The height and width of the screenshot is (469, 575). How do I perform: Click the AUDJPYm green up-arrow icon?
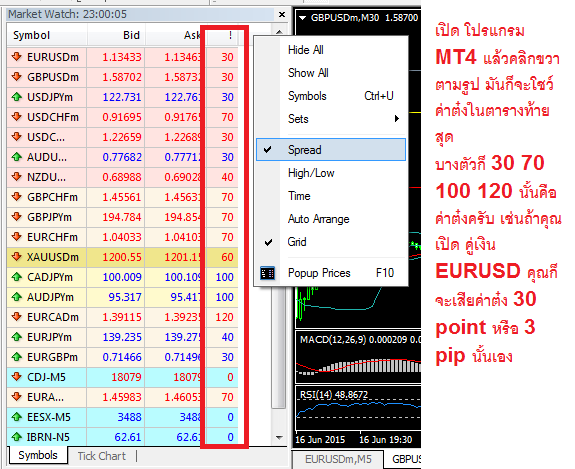[x=17, y=297]
